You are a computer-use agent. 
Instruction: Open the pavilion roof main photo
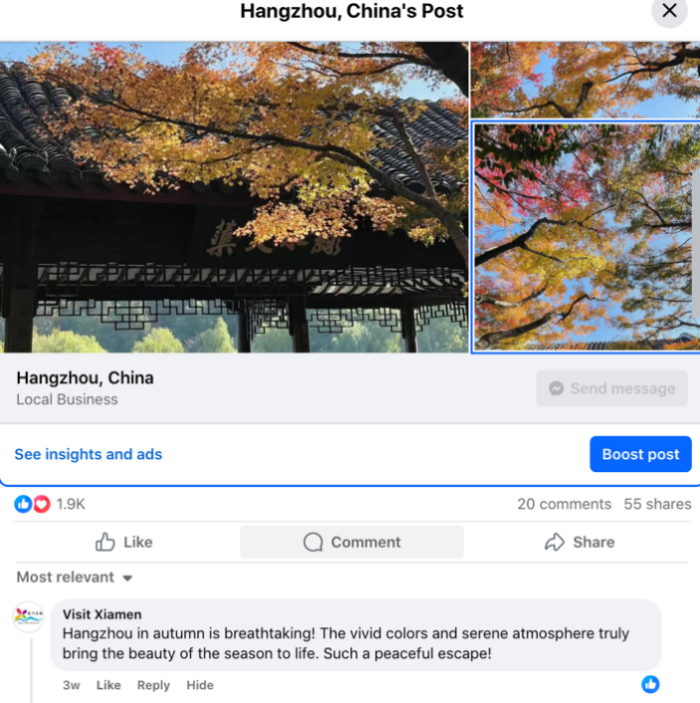point(234,197)
